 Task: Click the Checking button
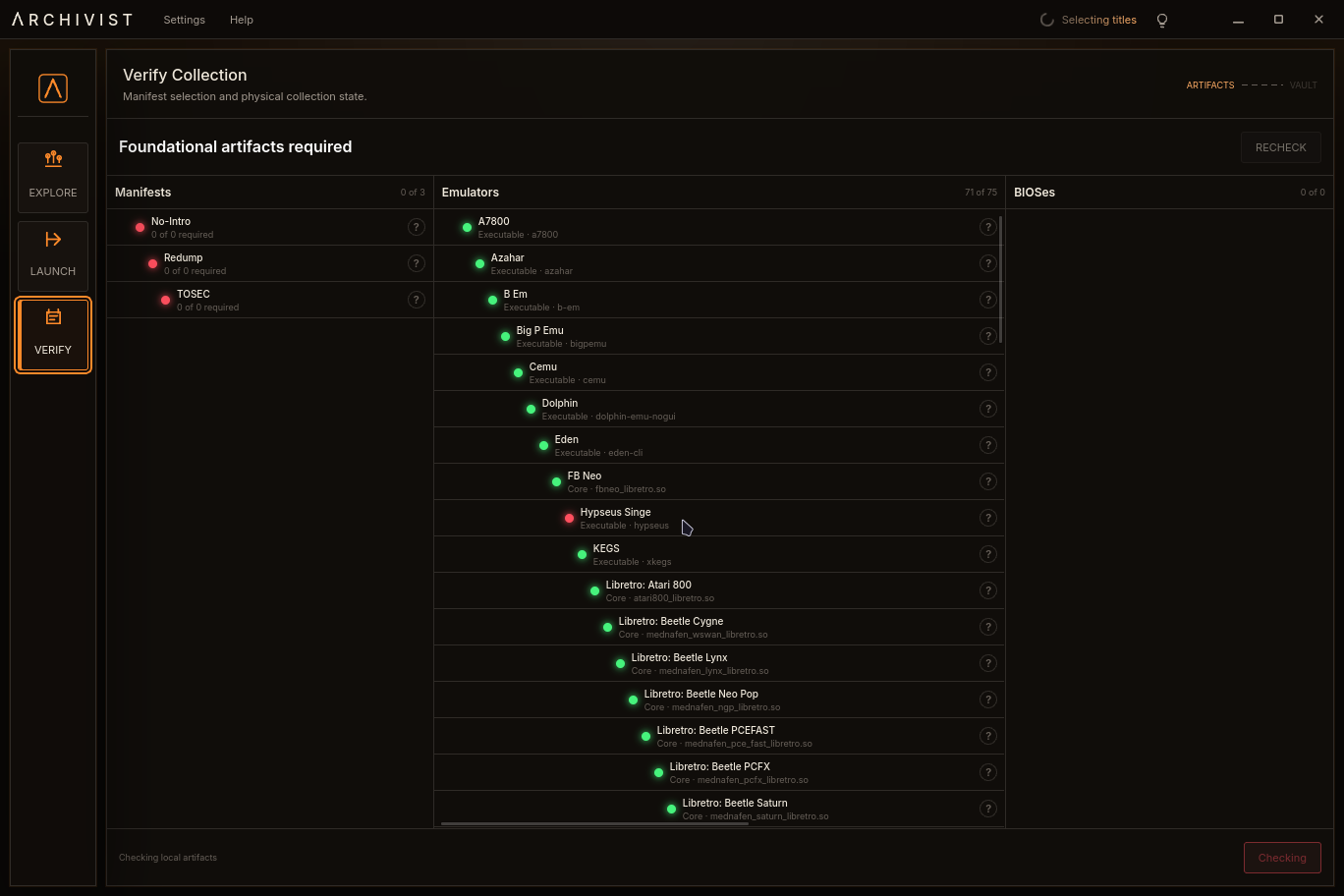click(1282, 858)
